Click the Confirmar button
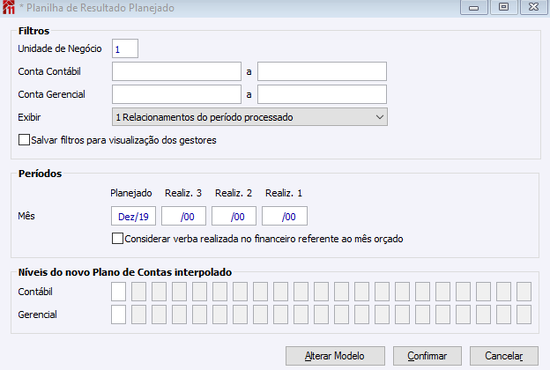This screenshot has height=370, width=550. pyautogui.click(x=427, y=356)
